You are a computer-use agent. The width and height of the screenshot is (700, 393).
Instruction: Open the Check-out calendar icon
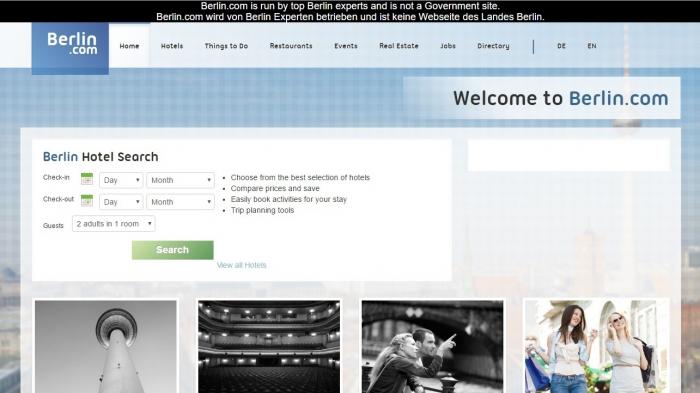pyautogui.click(x=87, y=201)
